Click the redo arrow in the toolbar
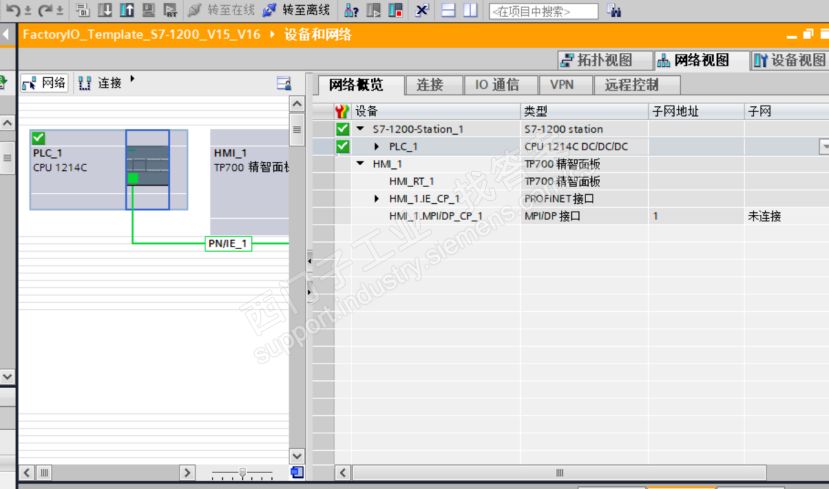Image resolution: width=829 pixels, height=489 pixels. (x=45, y=10)
